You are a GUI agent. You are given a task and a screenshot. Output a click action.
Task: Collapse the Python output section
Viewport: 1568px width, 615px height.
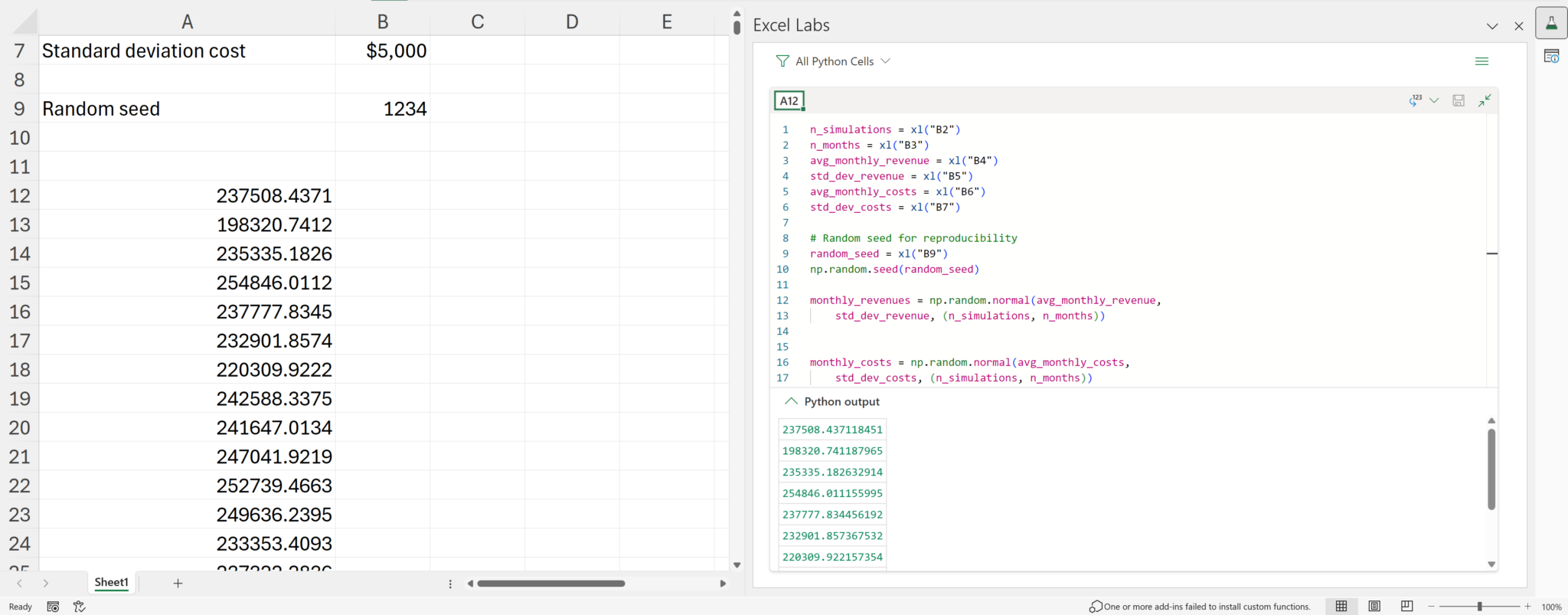(x=791, y=401)
